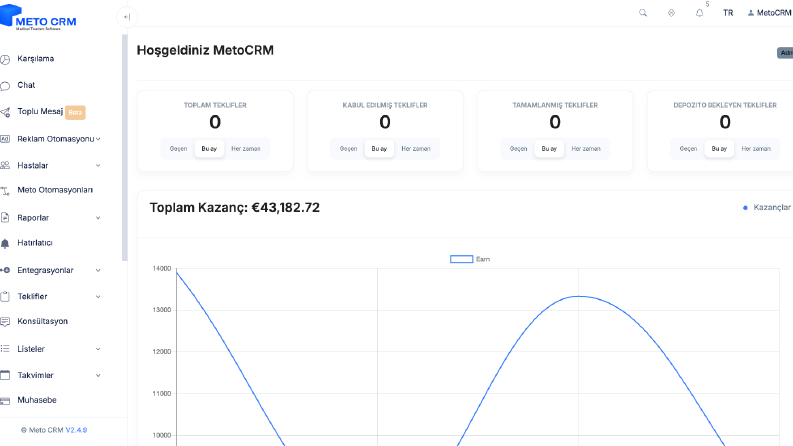Select Geçen under Tamamlanmış Teklifler
The width and height of the screenshot is (793, 446).
[x=518, y=149]
